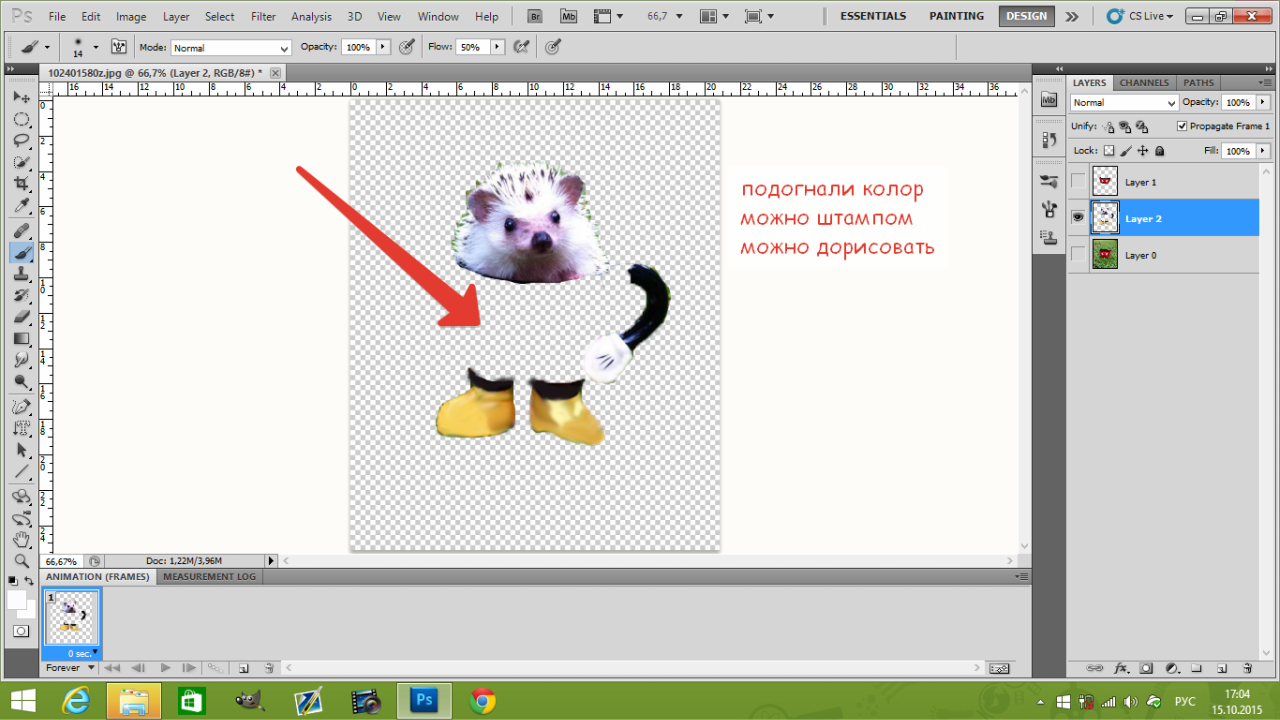Show Layer 1 visibility

(x=1077, y=182)
